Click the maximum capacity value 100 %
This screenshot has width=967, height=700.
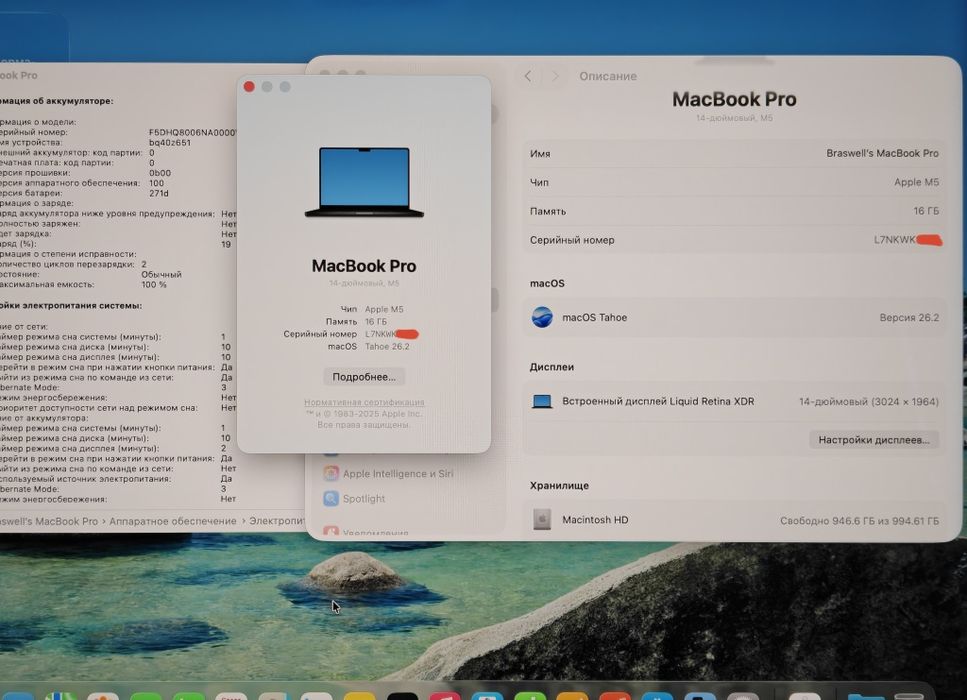tap(154, 285)
